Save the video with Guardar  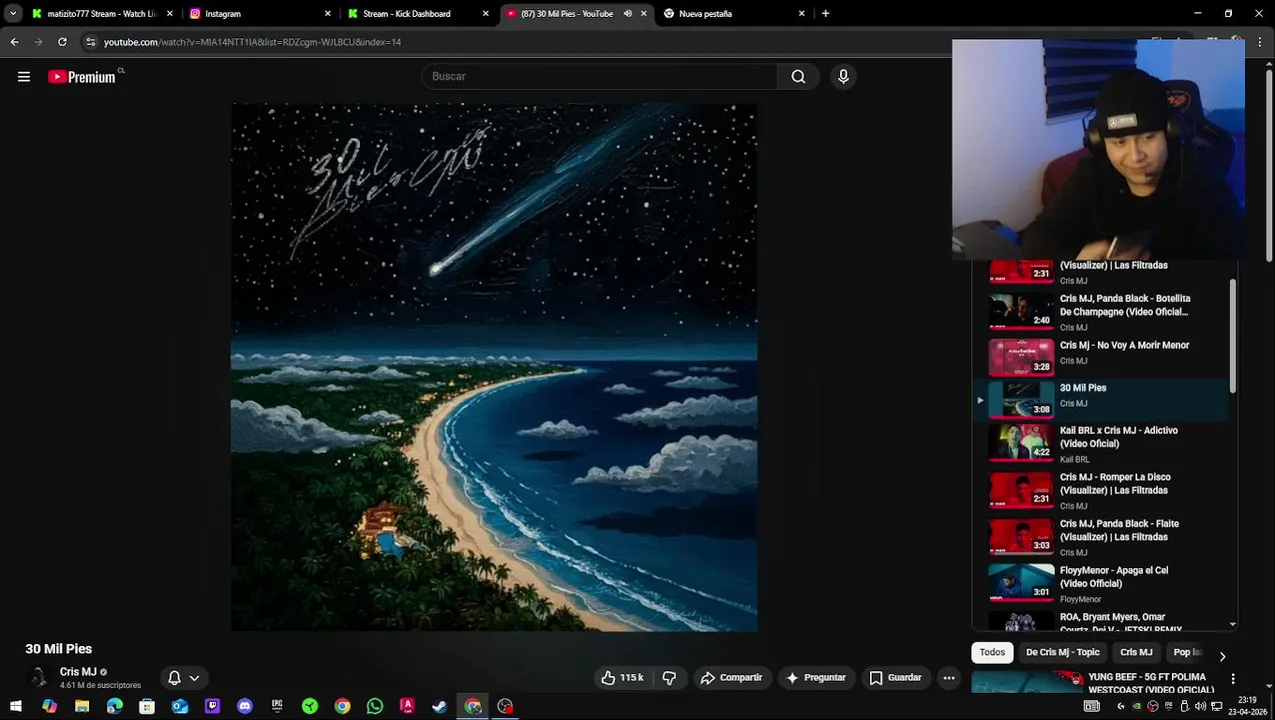(895, 678)
